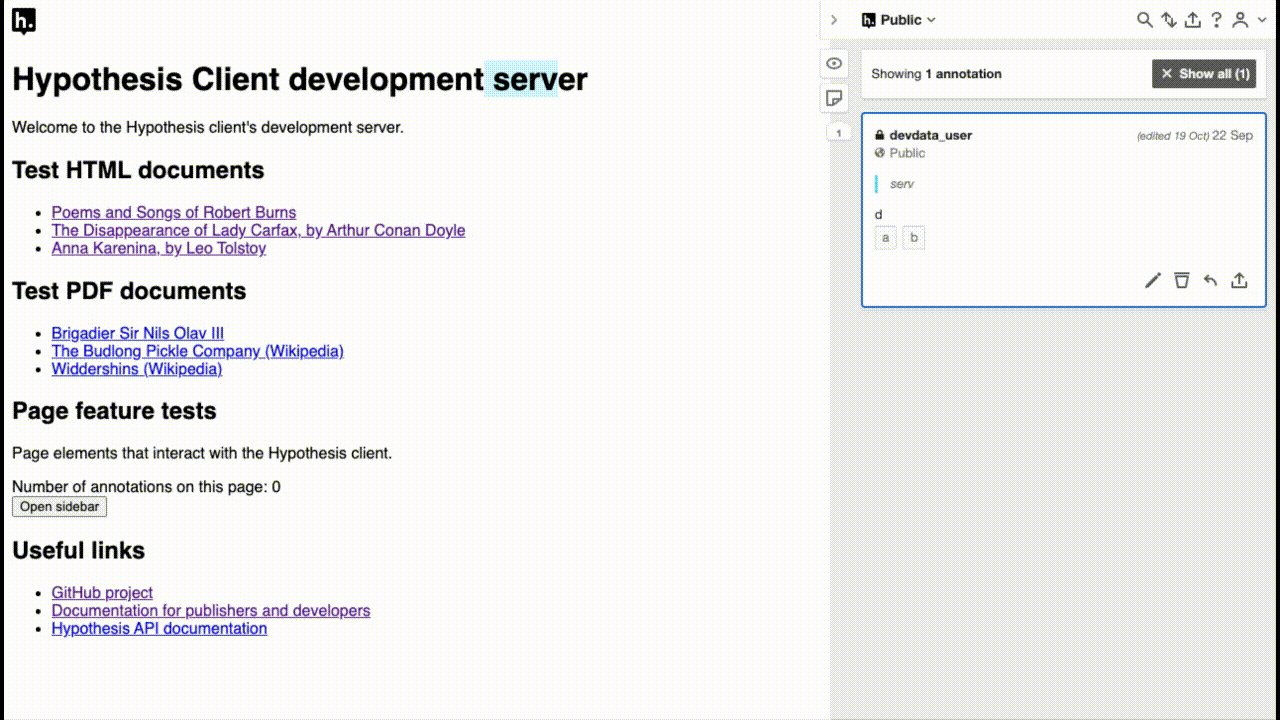Delete the annotation using the trash icon
The width and height of the screenshot is (1280, 720).
tap(1181, 280)
